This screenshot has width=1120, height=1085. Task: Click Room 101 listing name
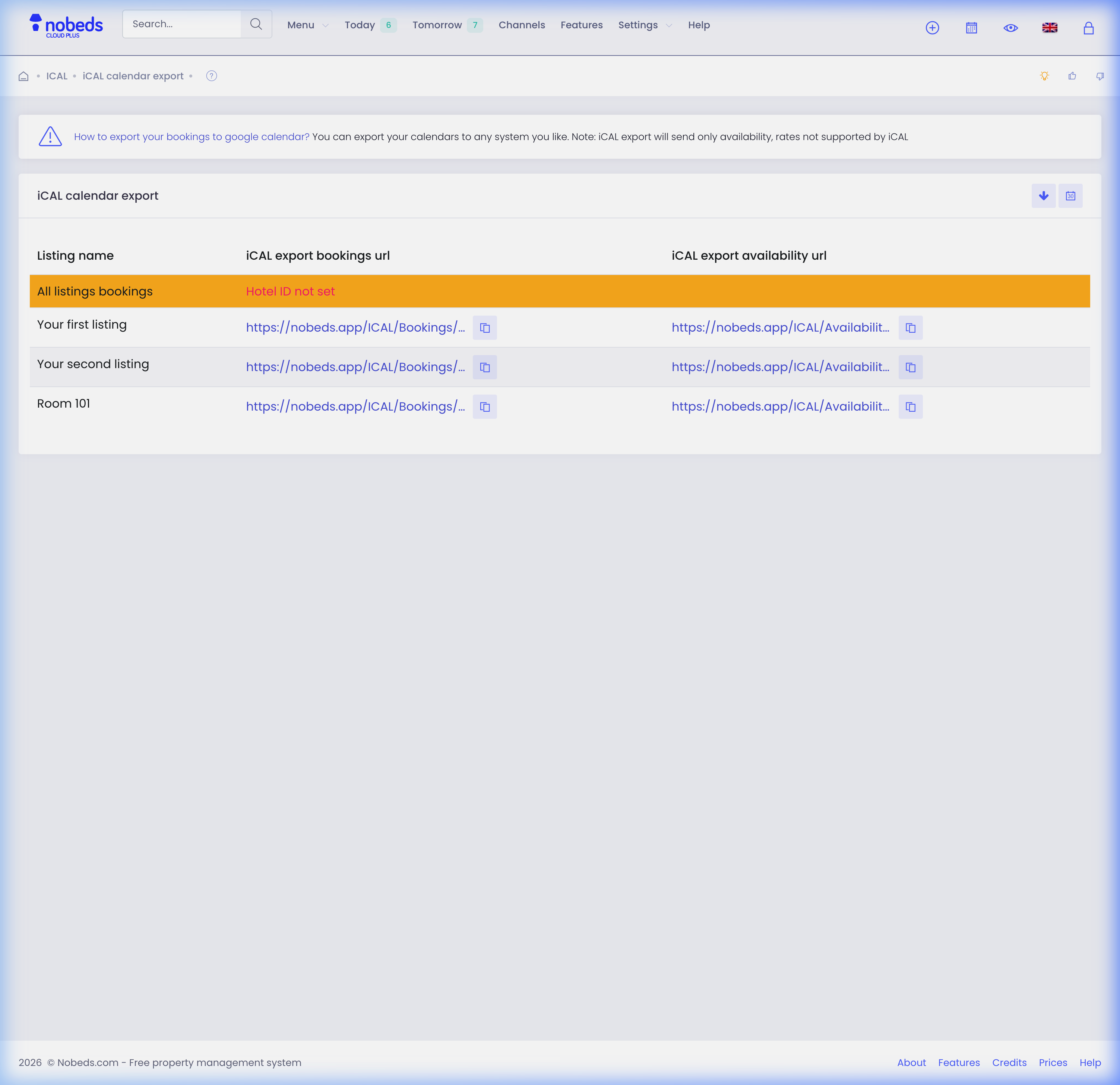coord(63,404)
